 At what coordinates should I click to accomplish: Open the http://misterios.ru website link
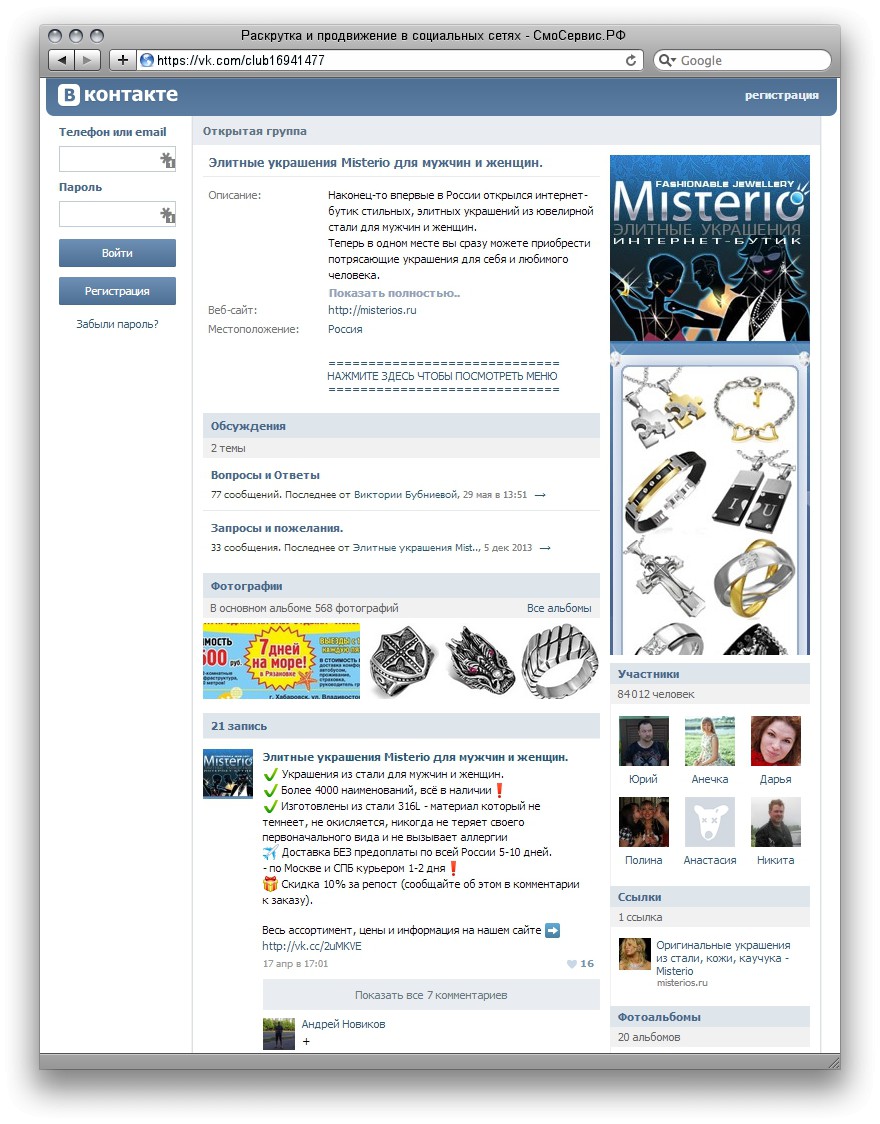(372, 310)
